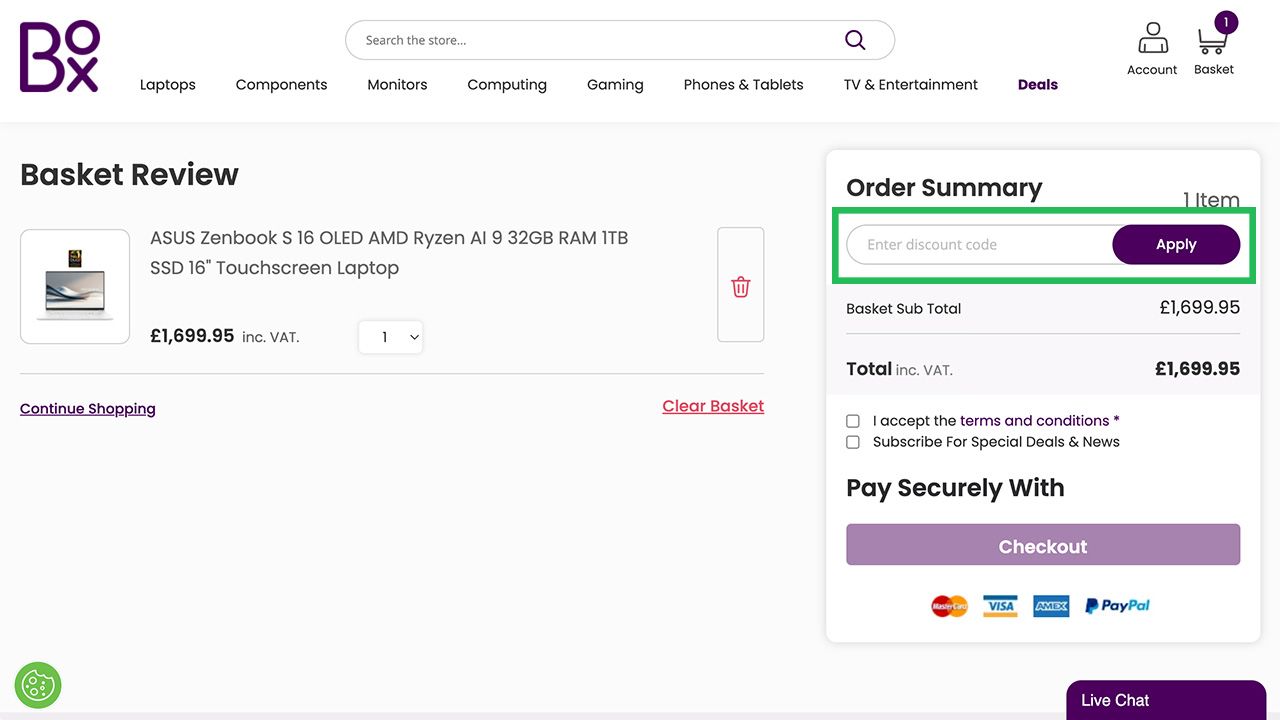Click the Checkout button

click(x=1043, y=545)
